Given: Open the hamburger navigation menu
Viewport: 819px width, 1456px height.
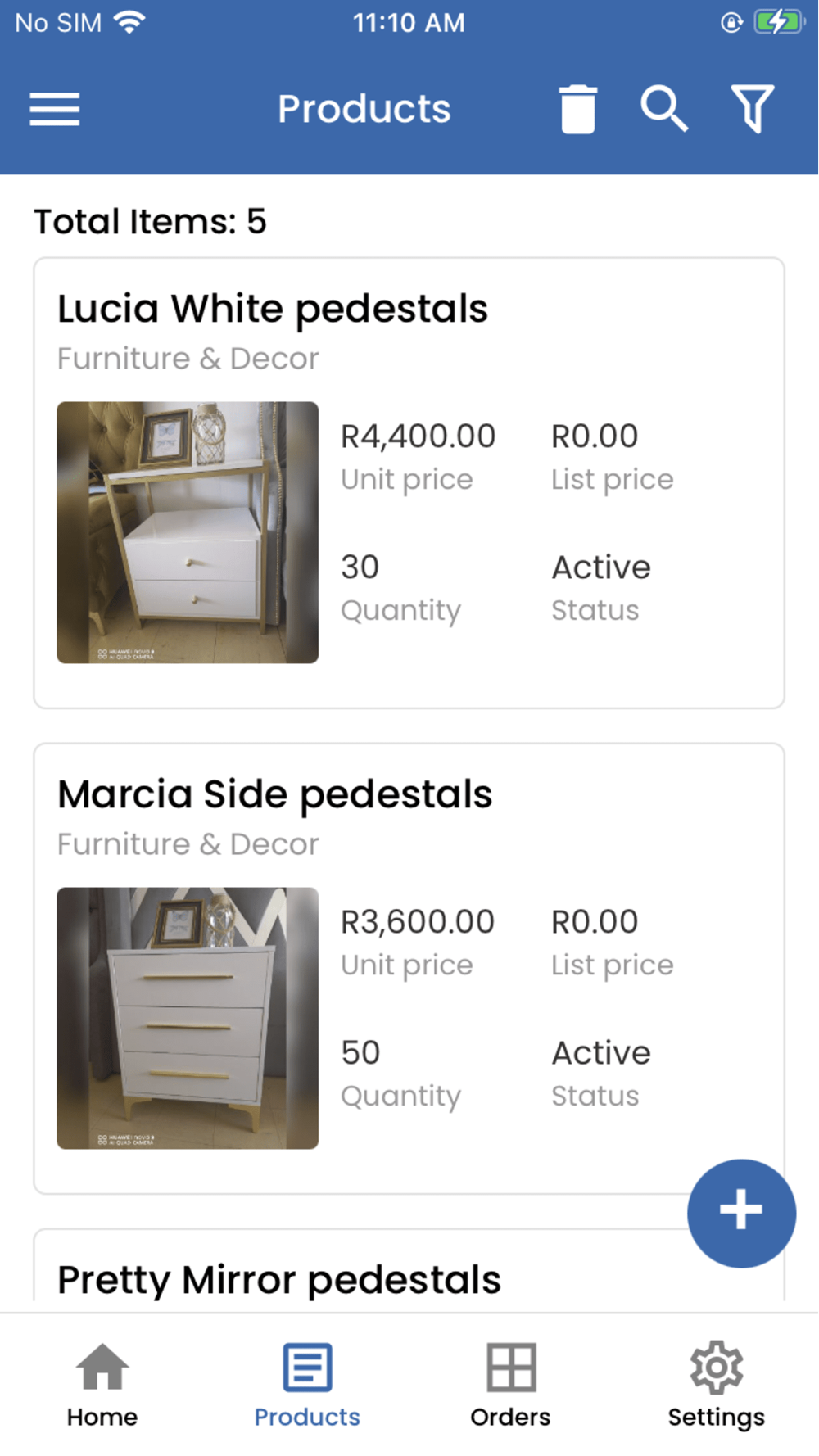Looking at the screenshot, I should pyautogui.click(x=55, y=109).
